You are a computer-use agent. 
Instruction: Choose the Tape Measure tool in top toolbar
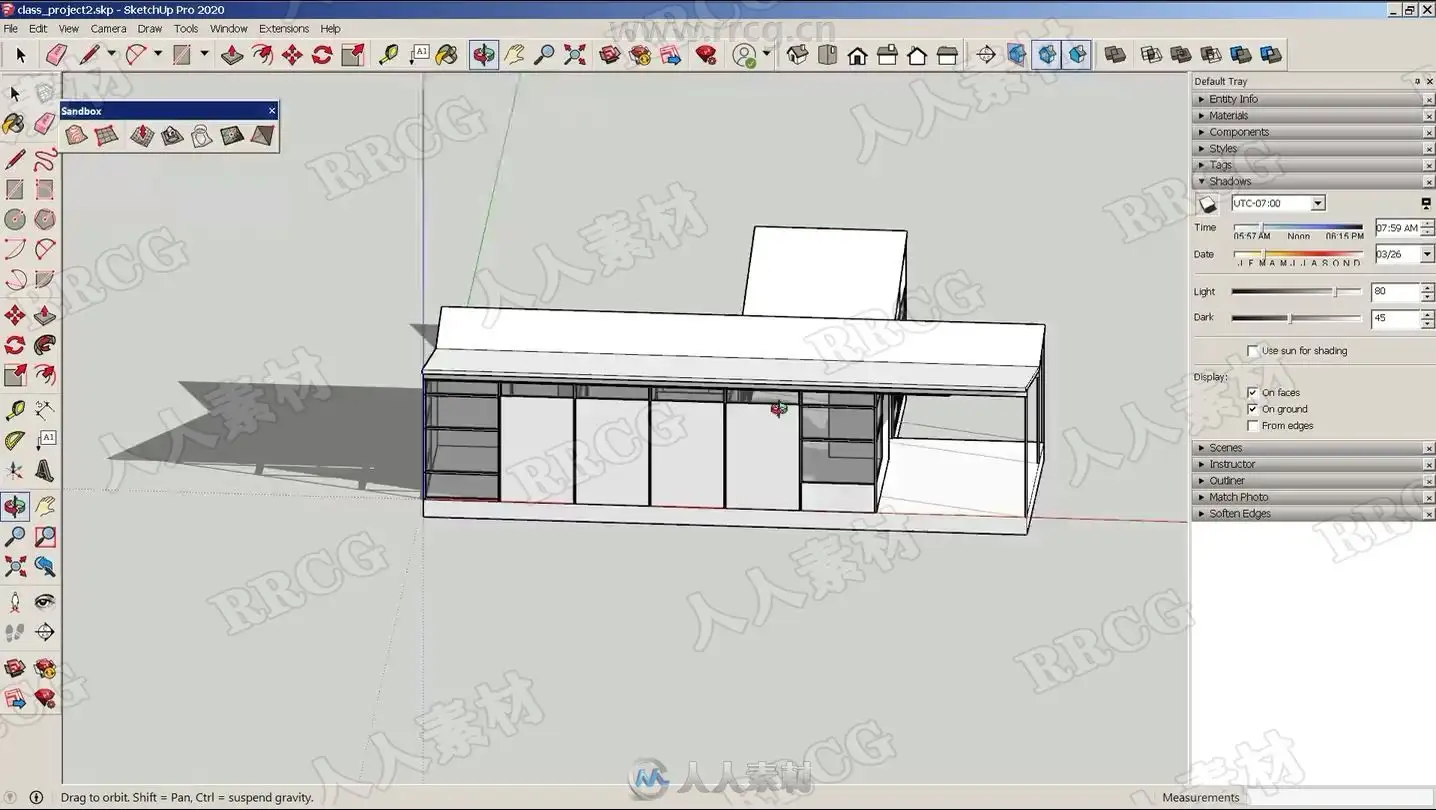pyautogui.click(x=389, y=55)
